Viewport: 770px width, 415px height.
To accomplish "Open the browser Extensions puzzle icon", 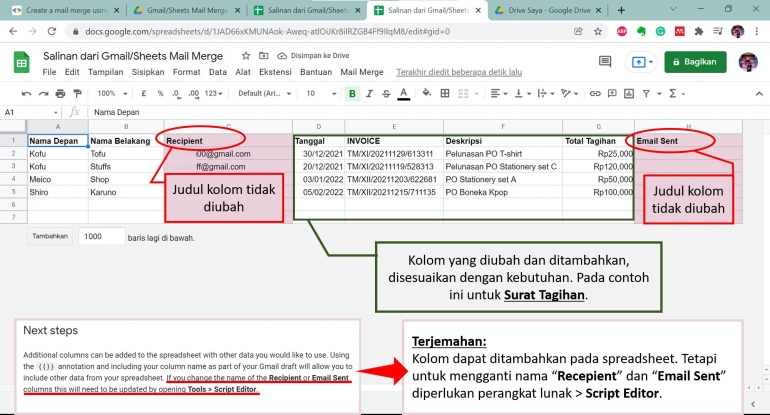I will pyautogui.click(x=698, y=31).
